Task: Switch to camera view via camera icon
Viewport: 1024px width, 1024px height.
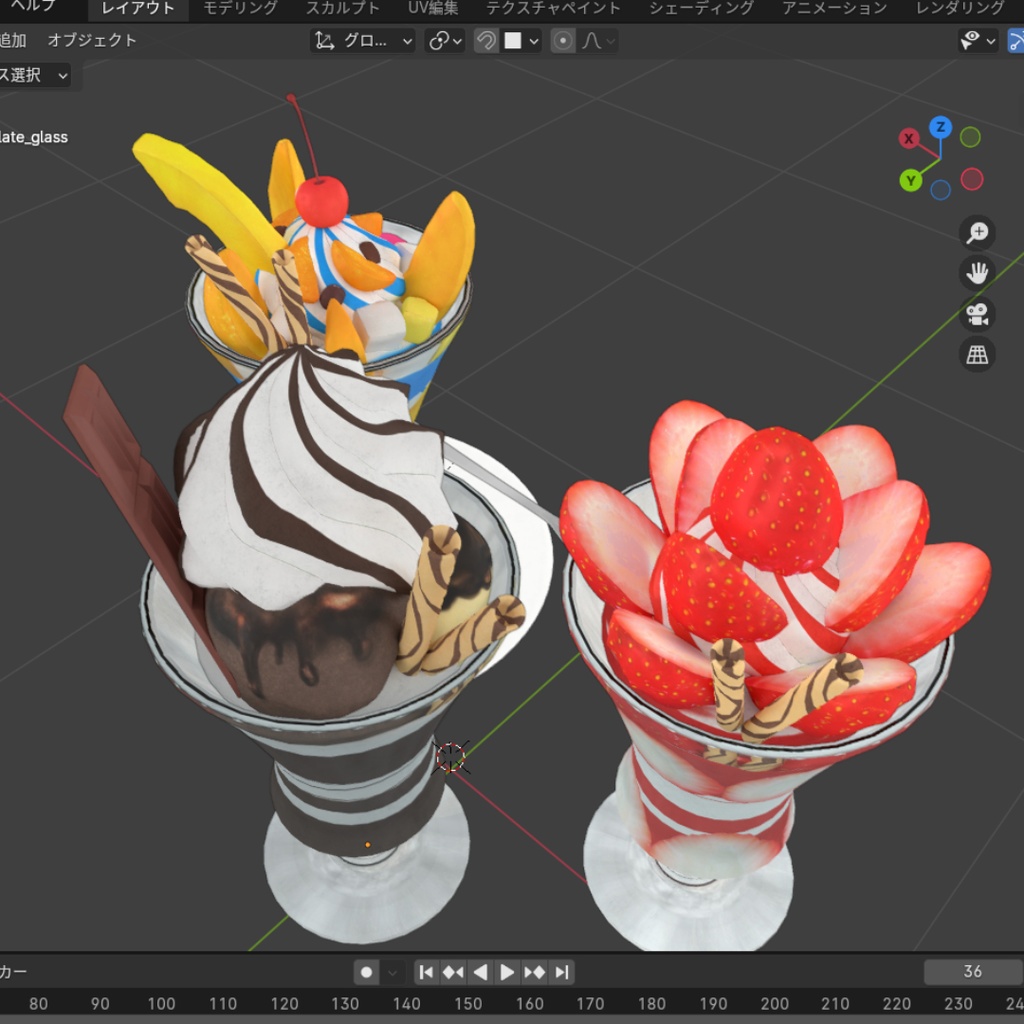Action: (977, 314)
